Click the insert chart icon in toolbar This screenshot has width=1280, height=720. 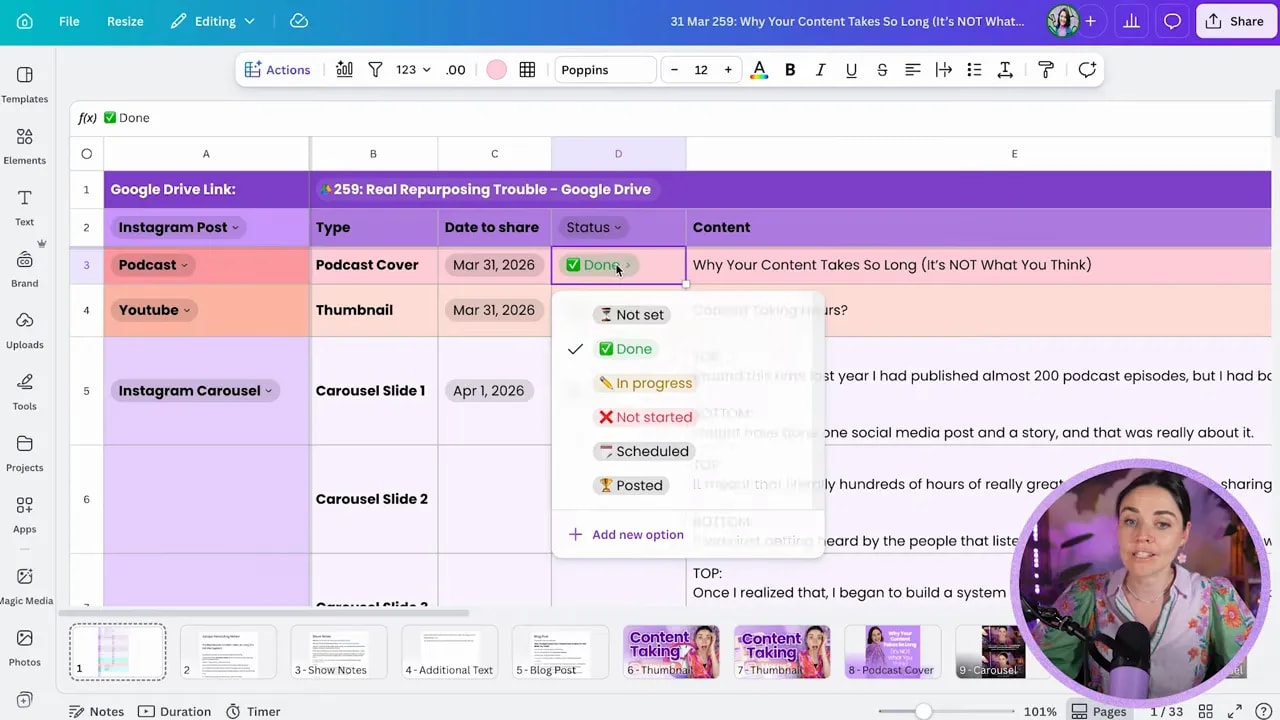tap(344, 70)
